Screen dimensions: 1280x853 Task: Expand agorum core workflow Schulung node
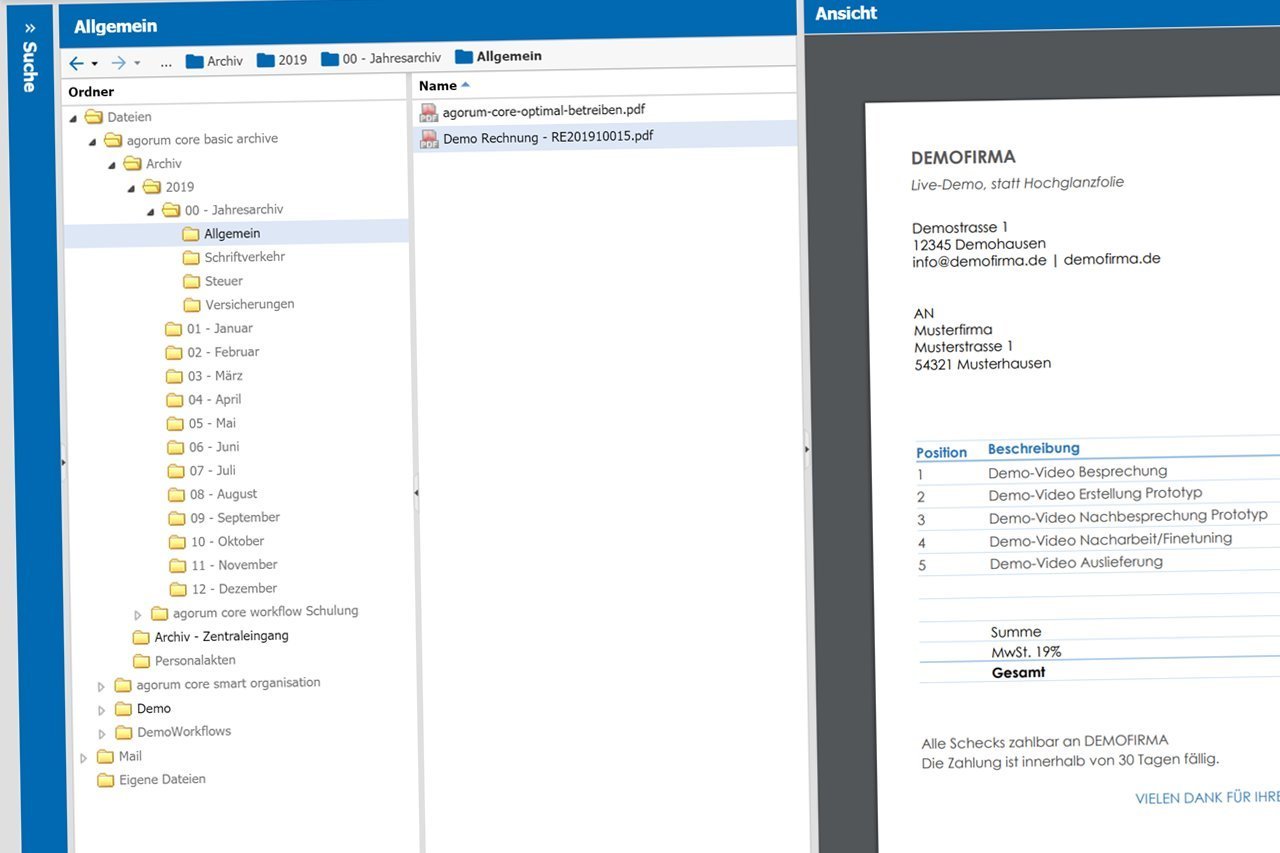point(138,615)
